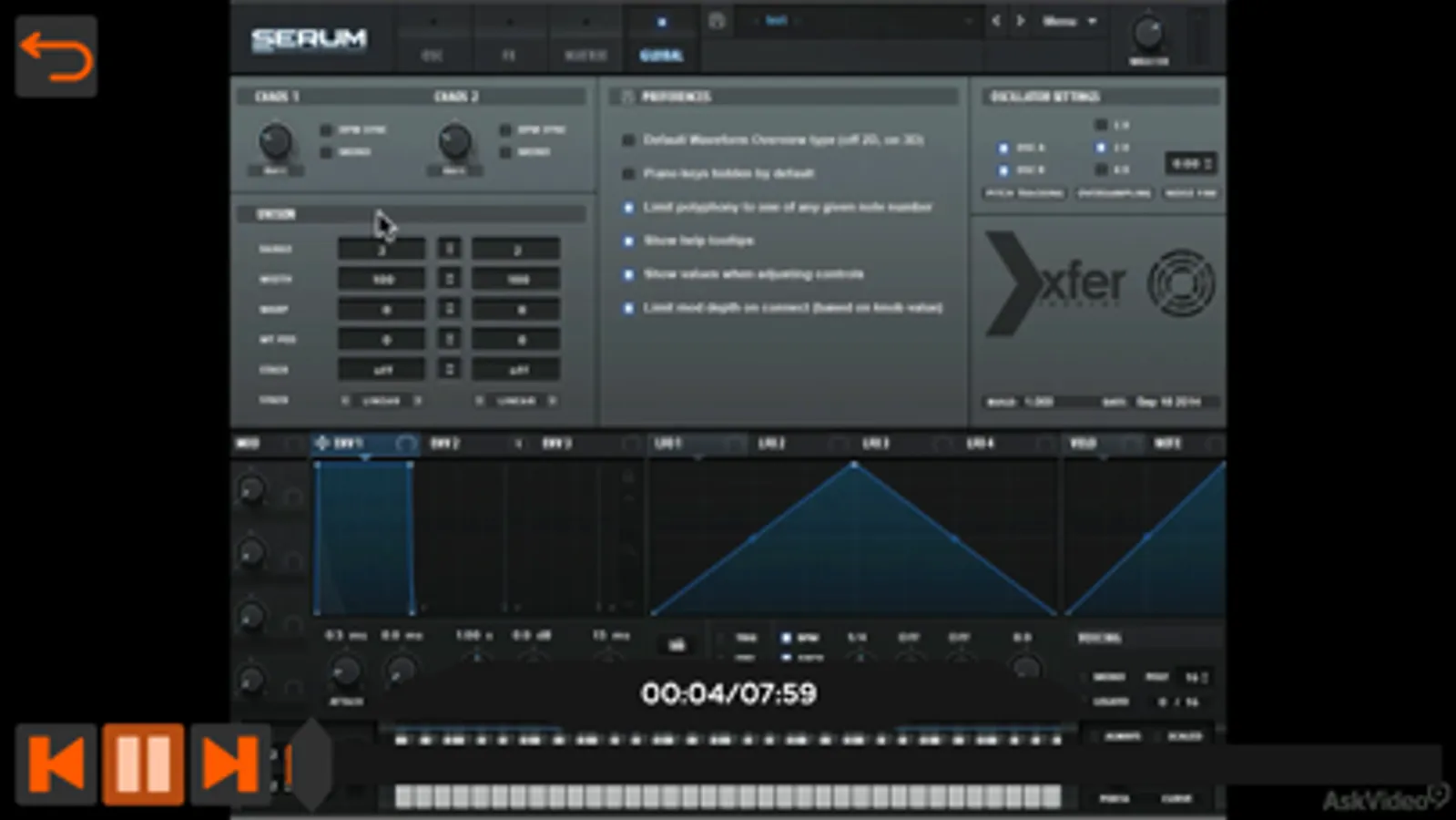The image size is (1456, 820).
Task: Uncheck Limit mod depth on connect
Action: coord(628,308)
